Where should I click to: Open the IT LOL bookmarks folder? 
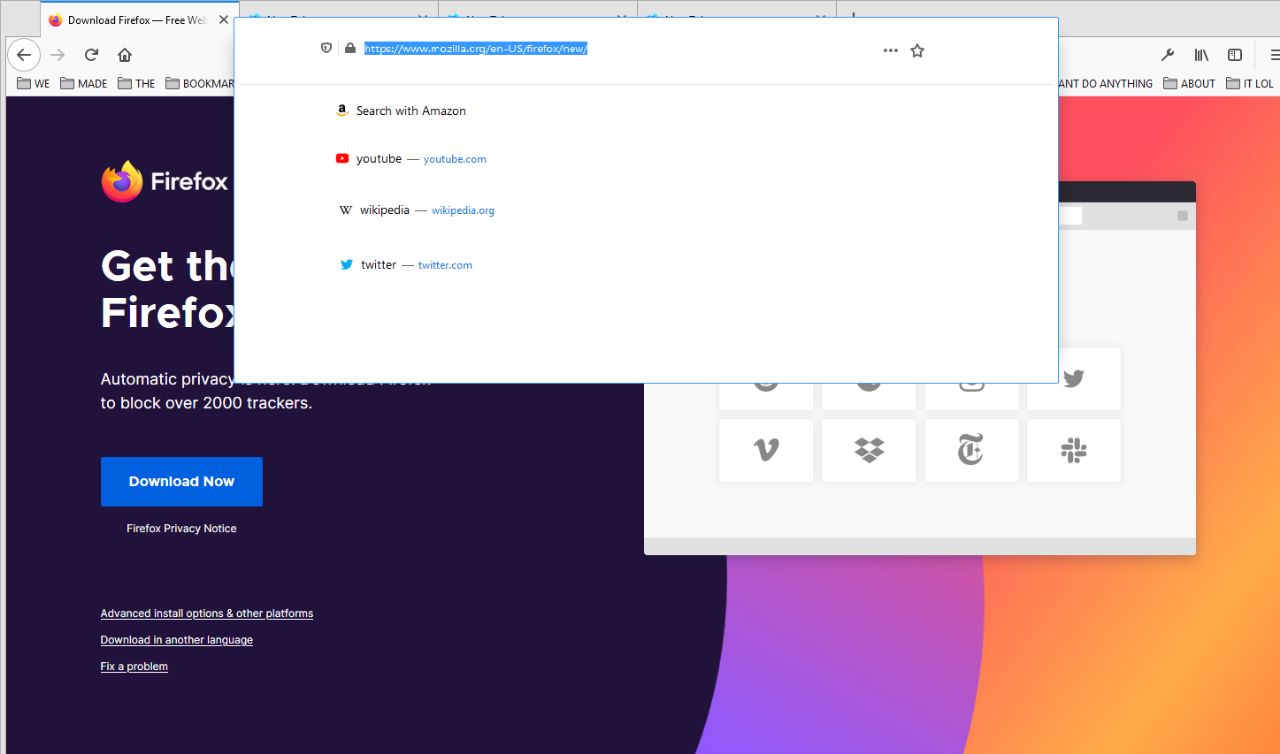tap(1250, 84)
